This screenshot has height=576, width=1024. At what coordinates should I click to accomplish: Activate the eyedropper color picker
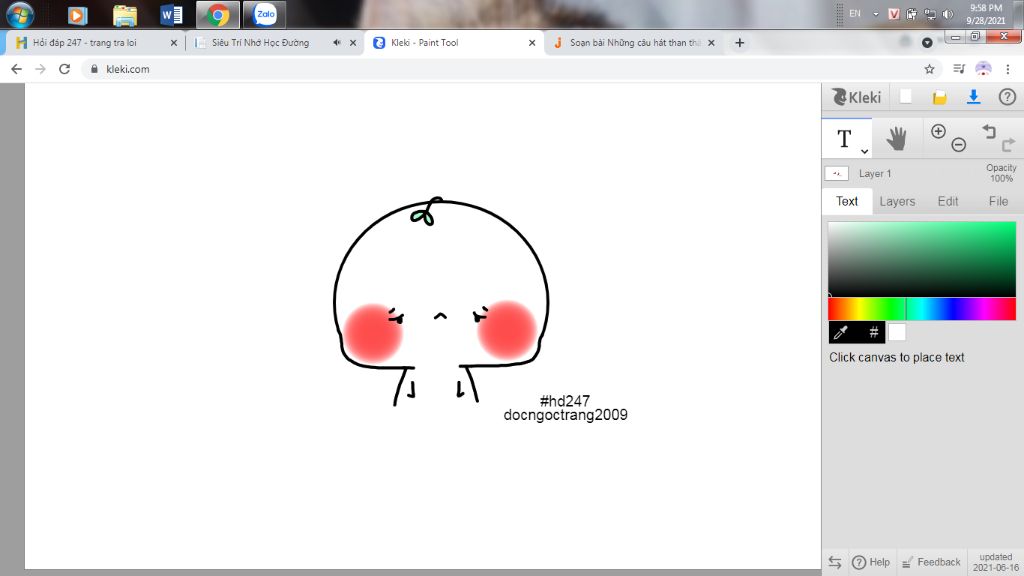click(841, 332)
